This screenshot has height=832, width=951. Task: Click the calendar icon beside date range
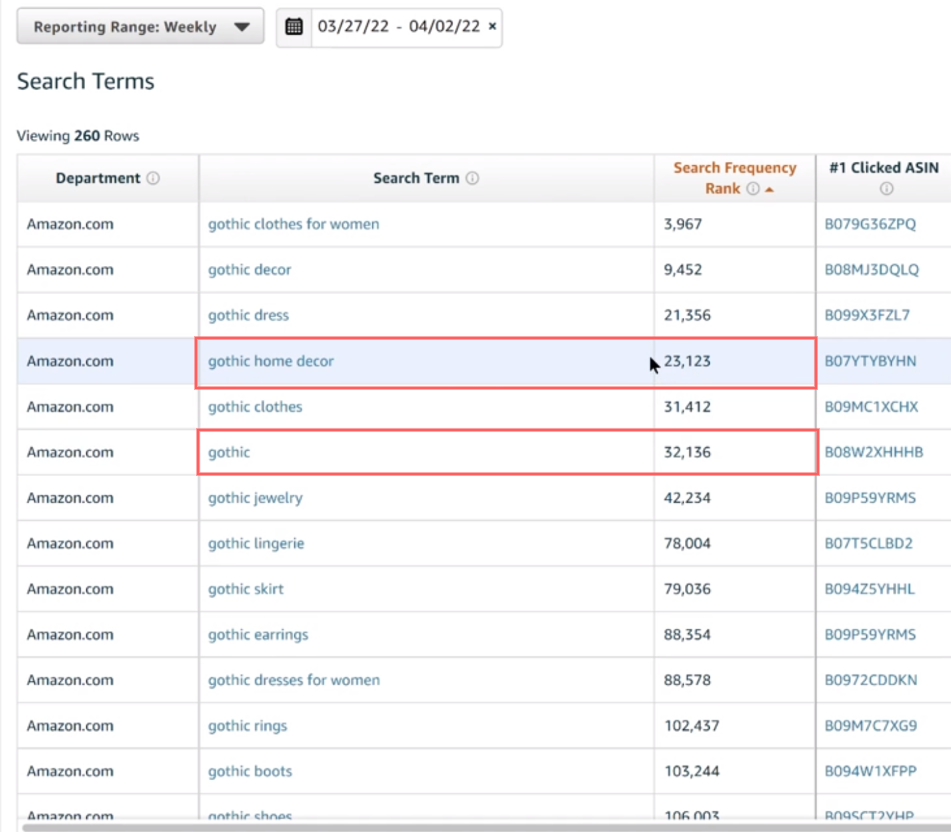tap(294, 27)
